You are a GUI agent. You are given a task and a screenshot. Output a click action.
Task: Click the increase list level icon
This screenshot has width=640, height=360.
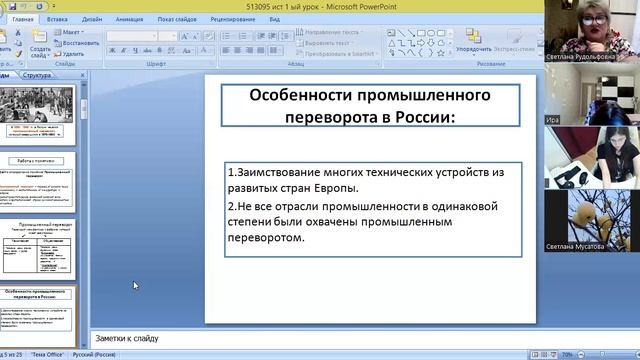point(272,36)
